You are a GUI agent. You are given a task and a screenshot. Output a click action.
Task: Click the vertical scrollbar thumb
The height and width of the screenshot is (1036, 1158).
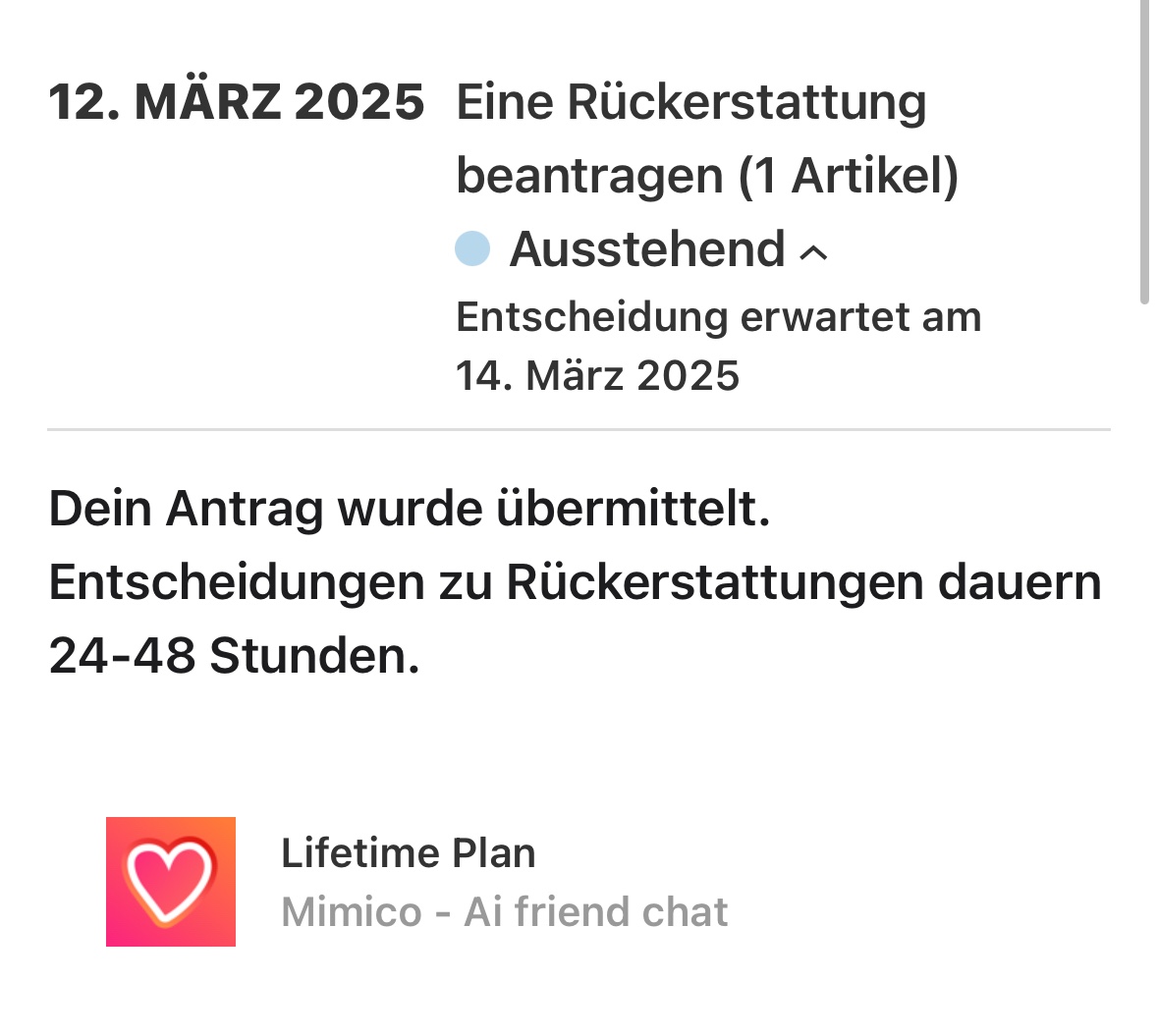tap(1143, 152)
